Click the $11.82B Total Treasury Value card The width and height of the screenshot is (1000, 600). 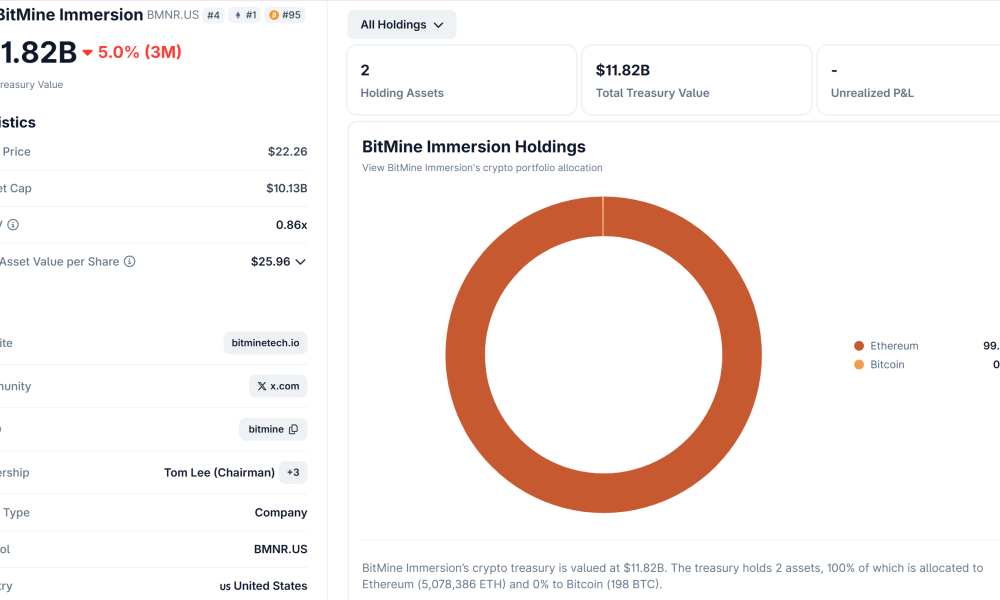point(696,80)
